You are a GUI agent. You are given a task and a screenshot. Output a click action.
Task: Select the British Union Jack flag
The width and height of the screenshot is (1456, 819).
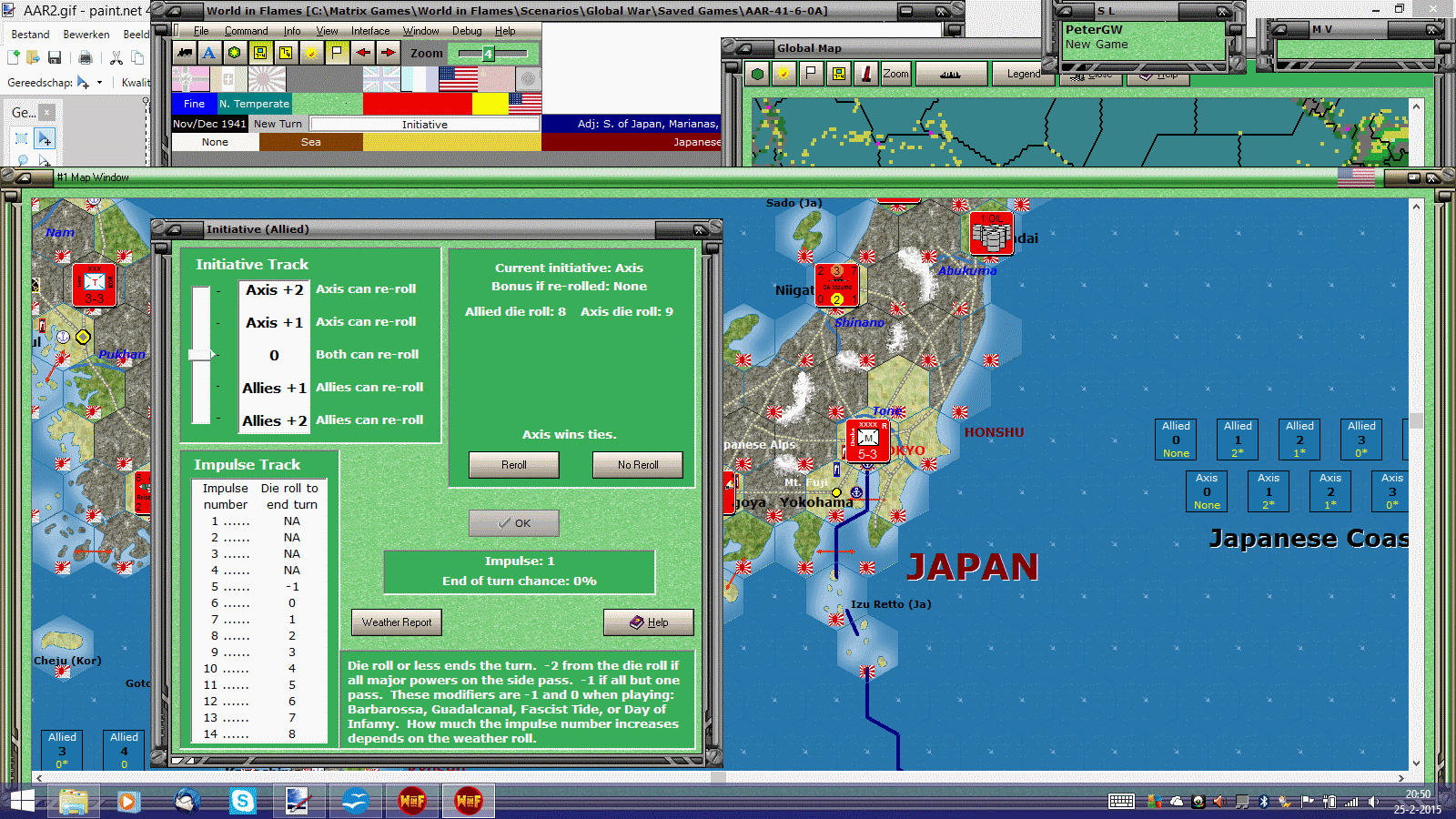381,79
